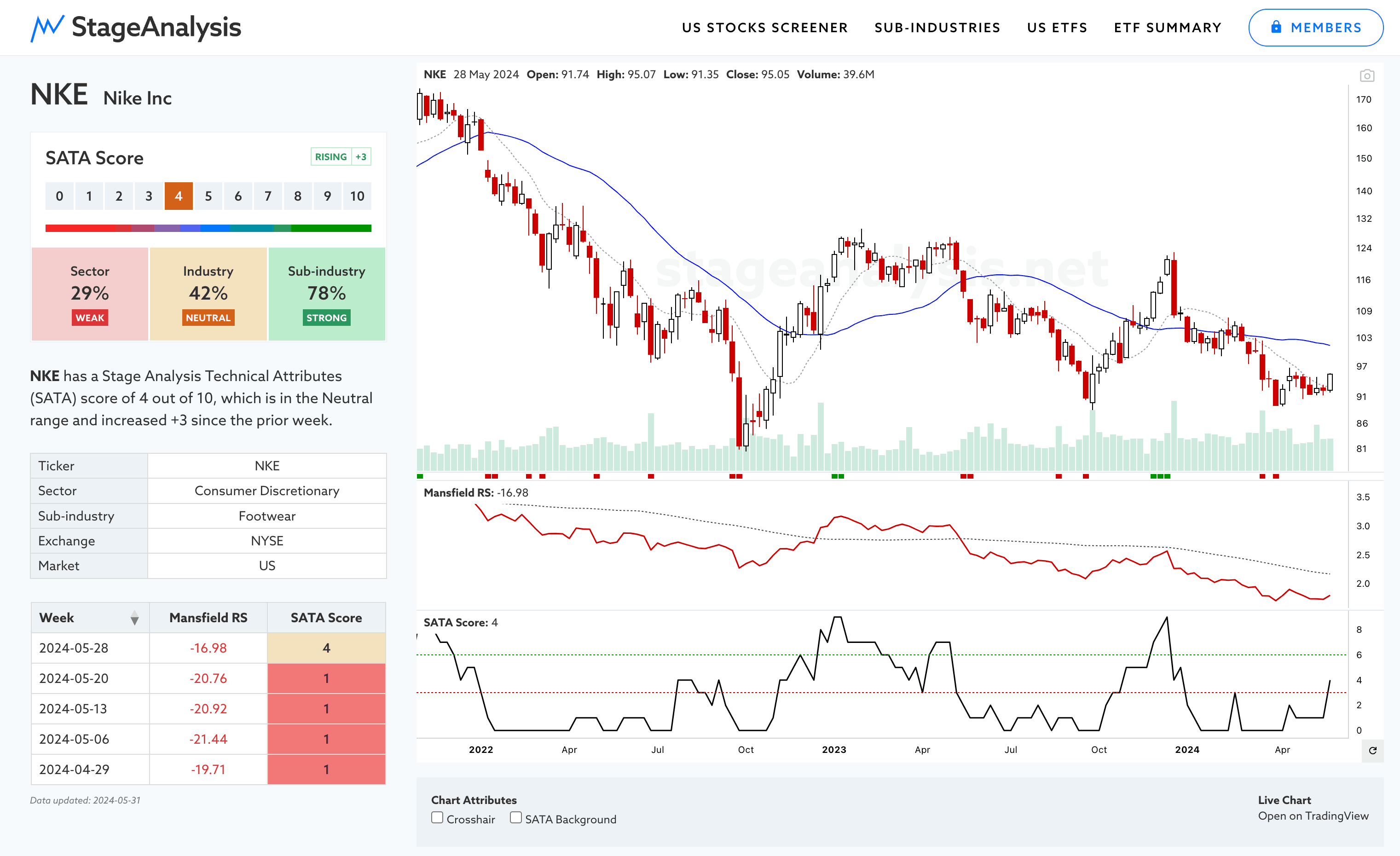
Task: Click the US market value
Action: 267,566
